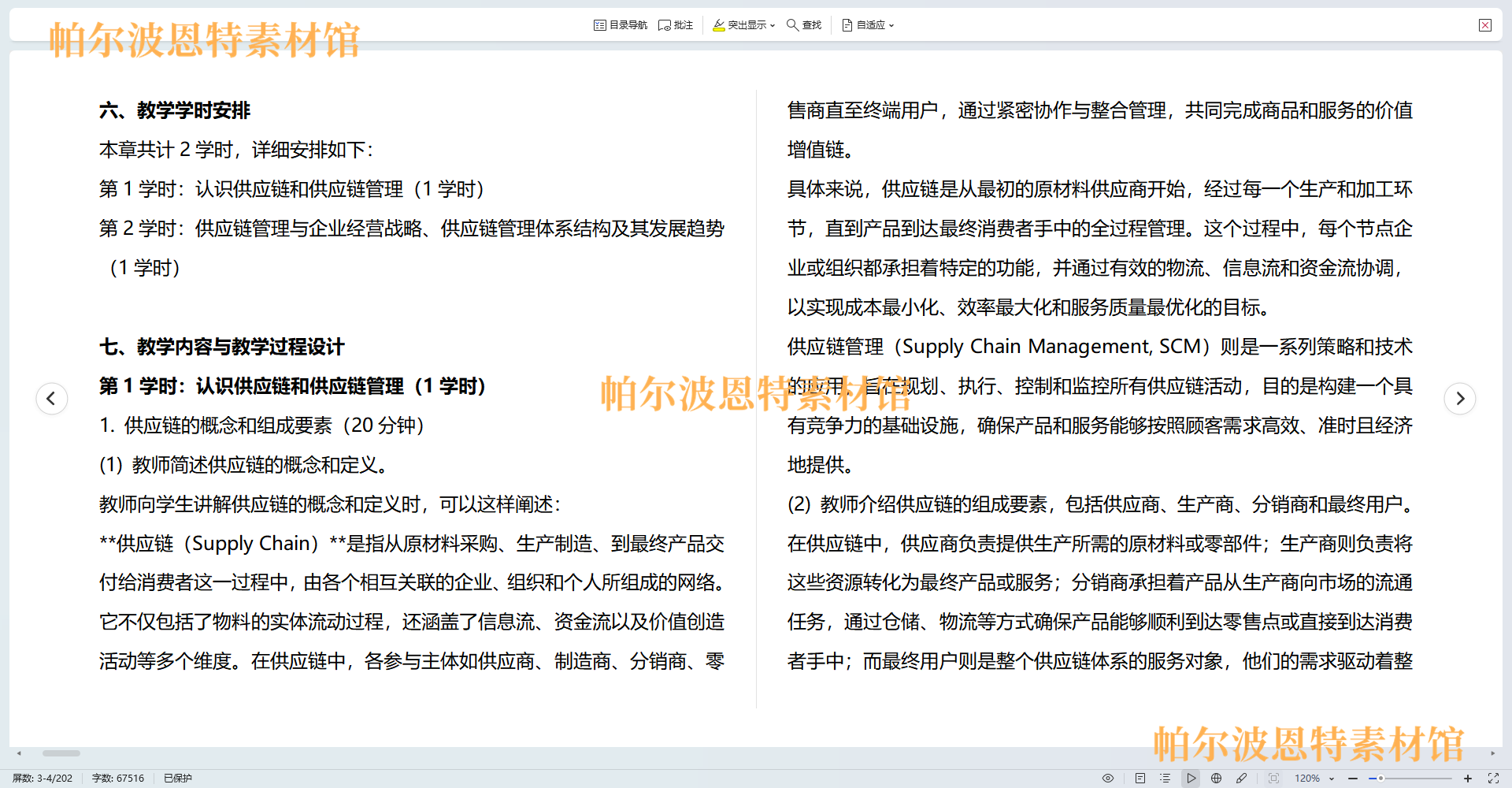Open 查找 search in document
The image size is (1512, 788).
804,25
